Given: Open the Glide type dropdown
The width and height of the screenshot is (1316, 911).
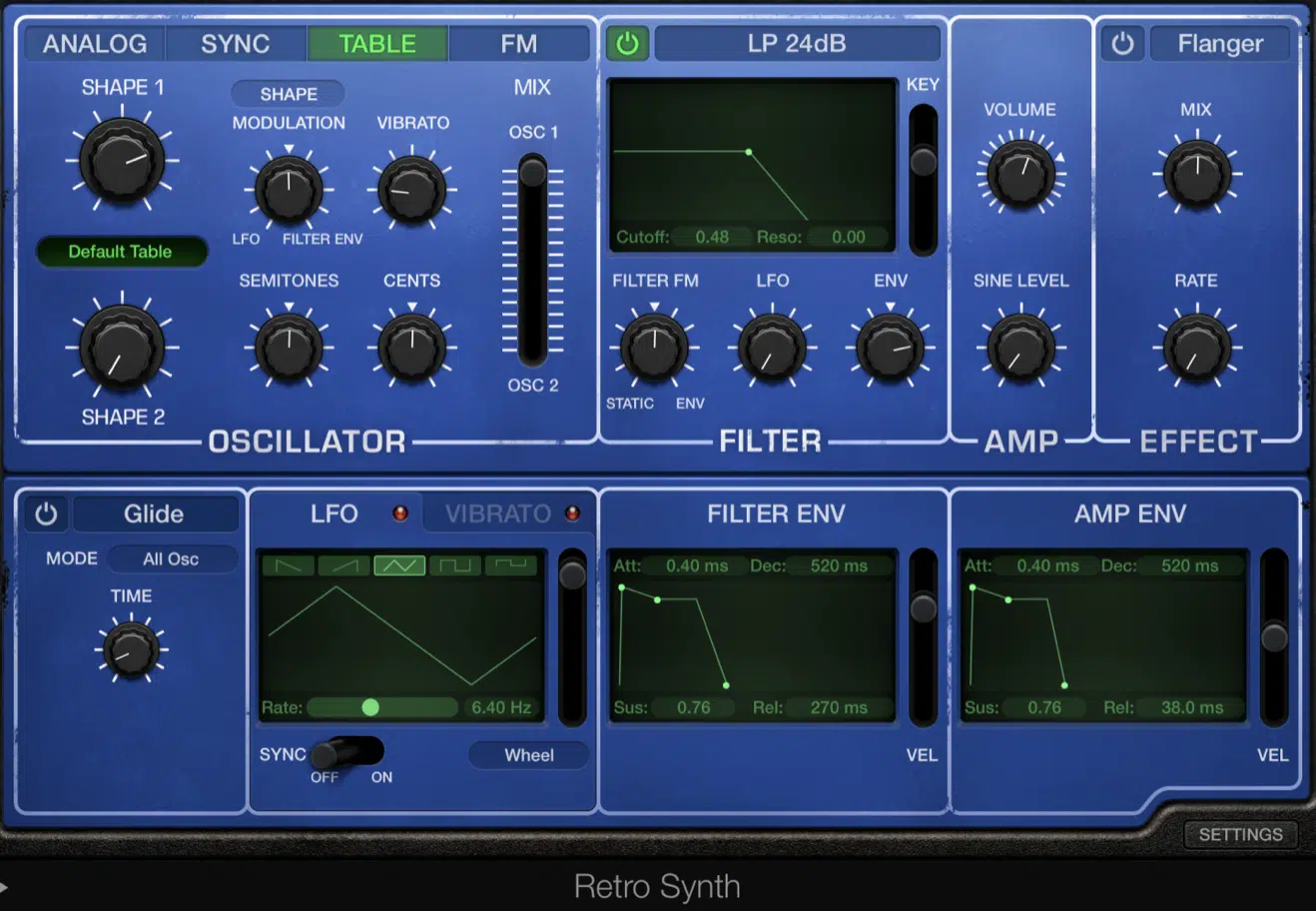Looking at the screenshot, I should click(154, 514).
